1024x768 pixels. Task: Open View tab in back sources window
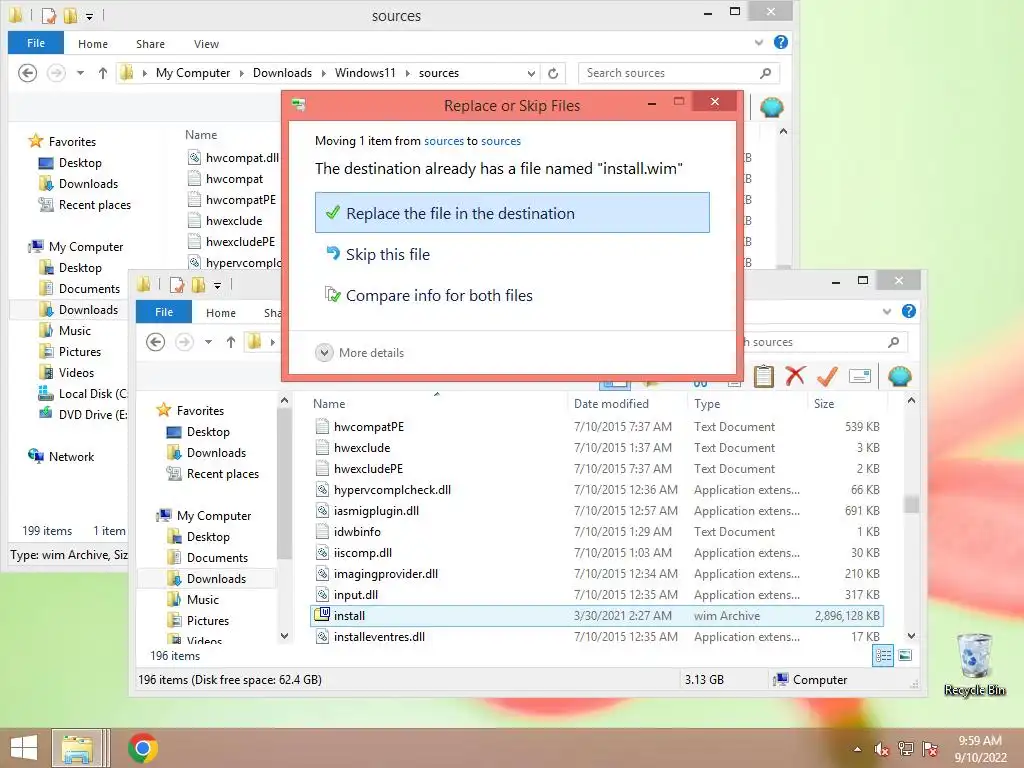click(206, 44)
